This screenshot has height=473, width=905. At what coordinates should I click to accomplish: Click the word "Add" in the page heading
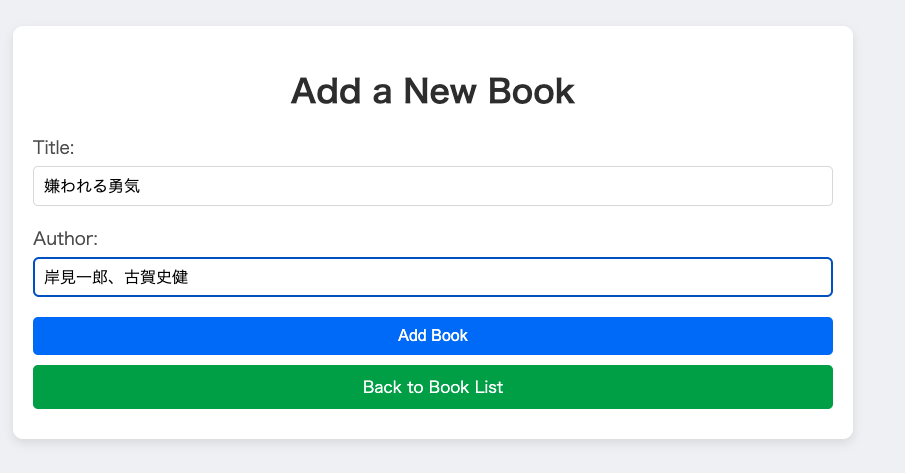(x=322, y=91)
